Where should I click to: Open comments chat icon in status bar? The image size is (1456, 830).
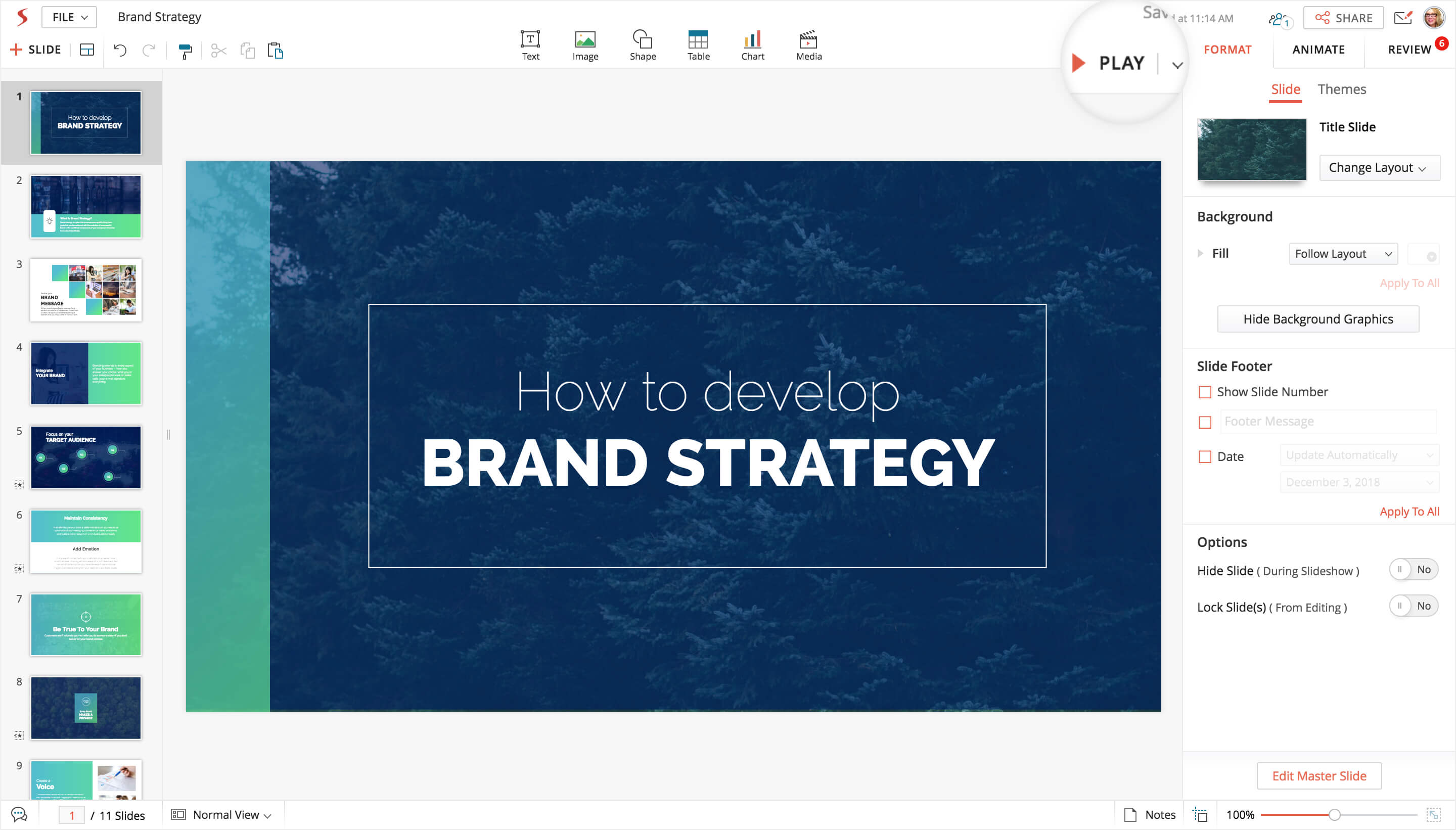(19, 815)
